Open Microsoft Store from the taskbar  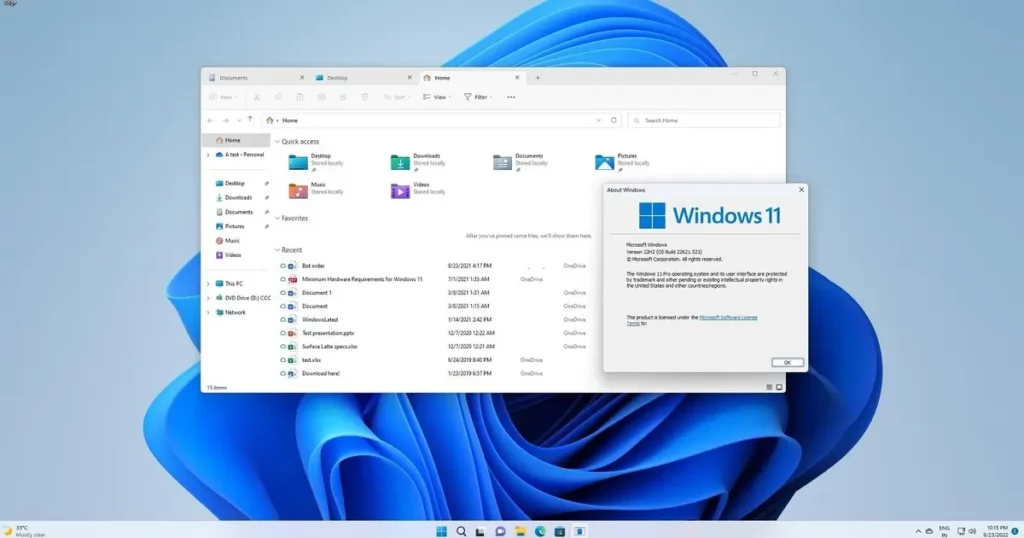[560, 531]
